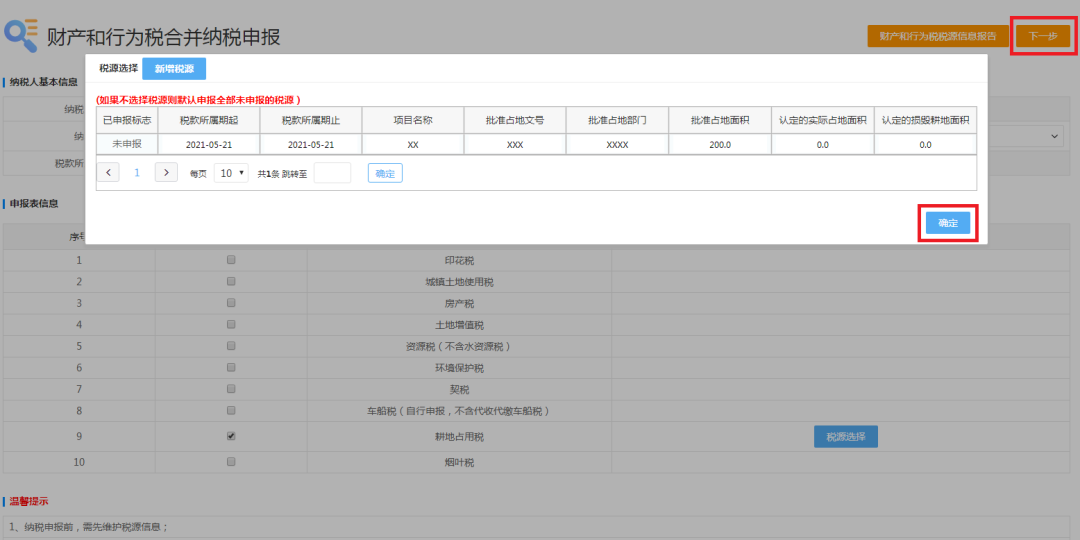The height and width of the screenshot is (540, 1080).
Task: Click the blue 确定 button in dialog
Action: pos(947,223)
